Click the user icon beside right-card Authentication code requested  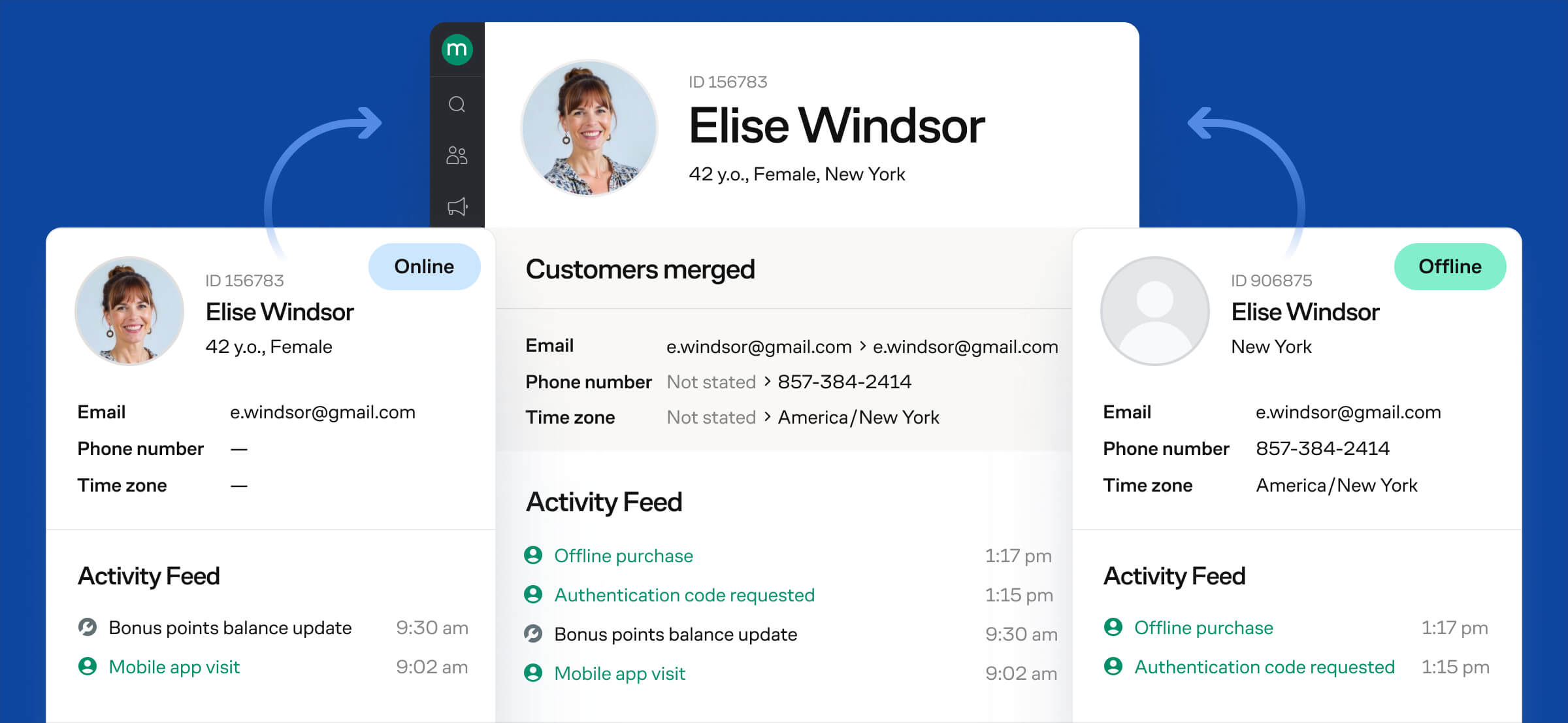(x=1113, y=667)
